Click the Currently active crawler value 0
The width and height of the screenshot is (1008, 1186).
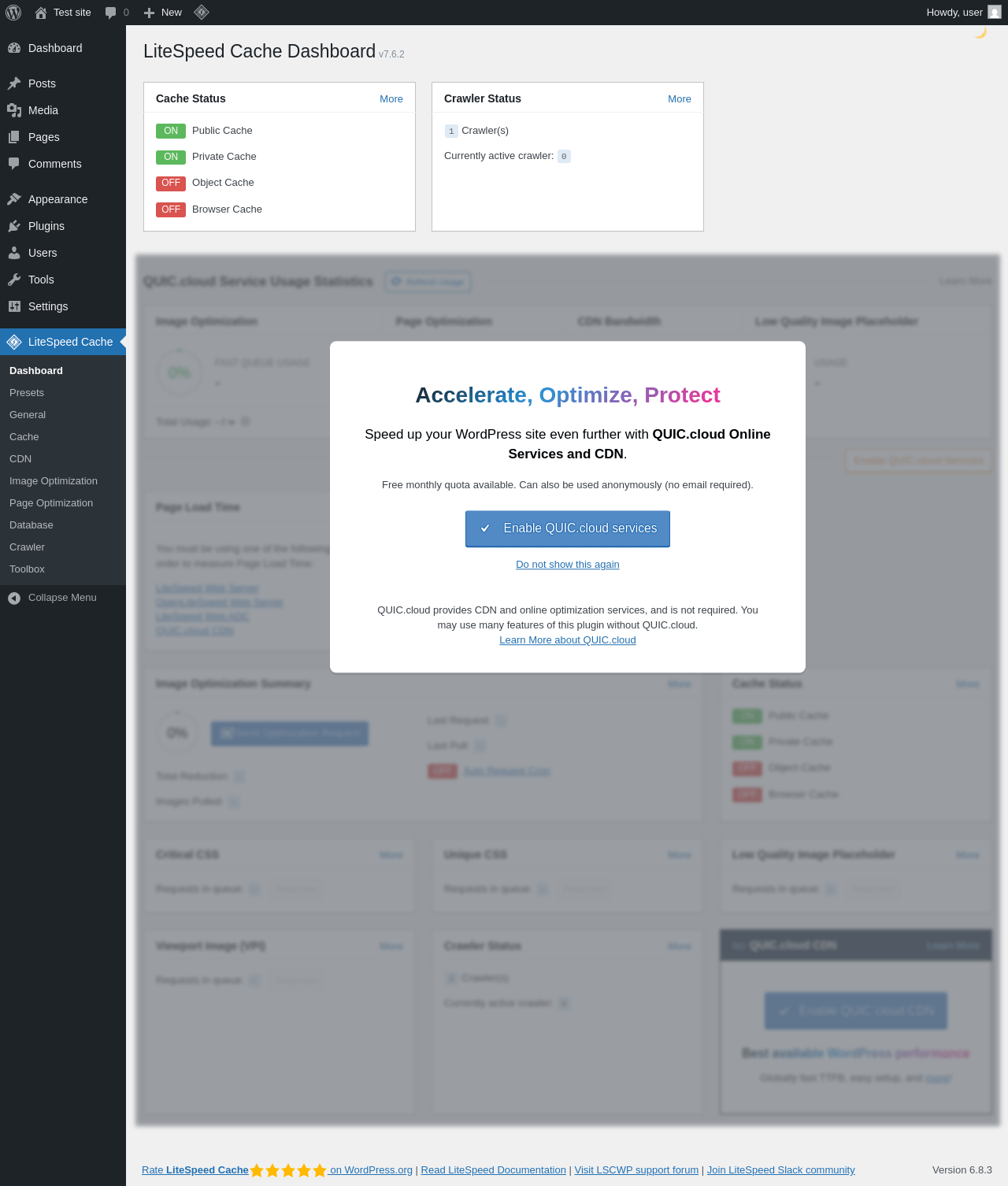click(564, 156)
